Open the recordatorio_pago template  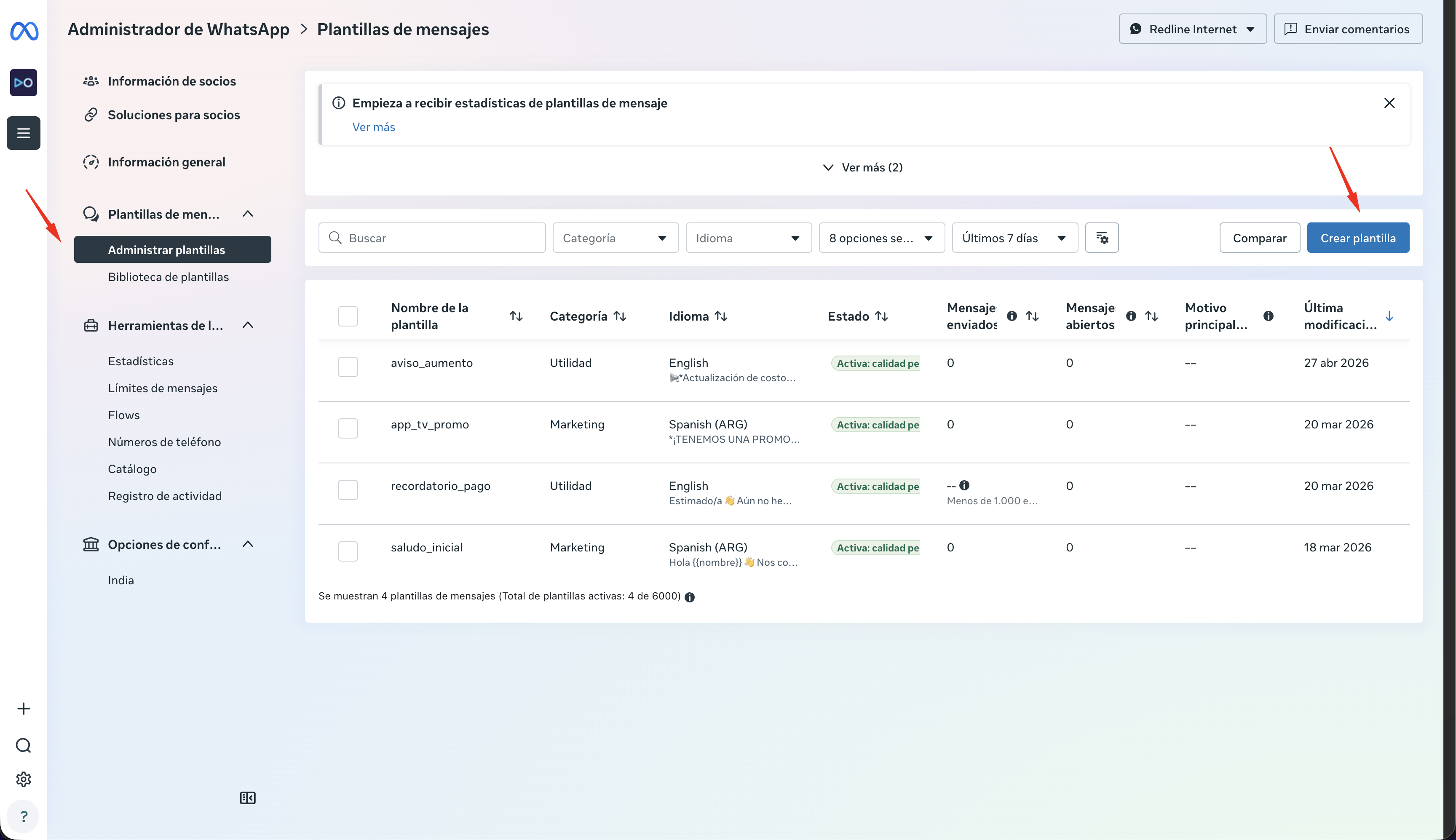[x=441, y=486]
